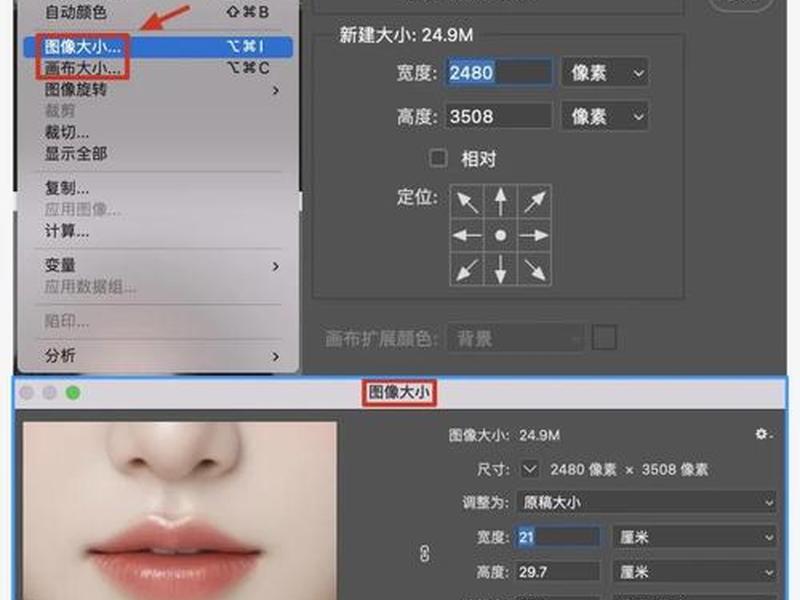Select center anchor dot in 定位 grid
The image size is (800, 600).
pos(501,235)
